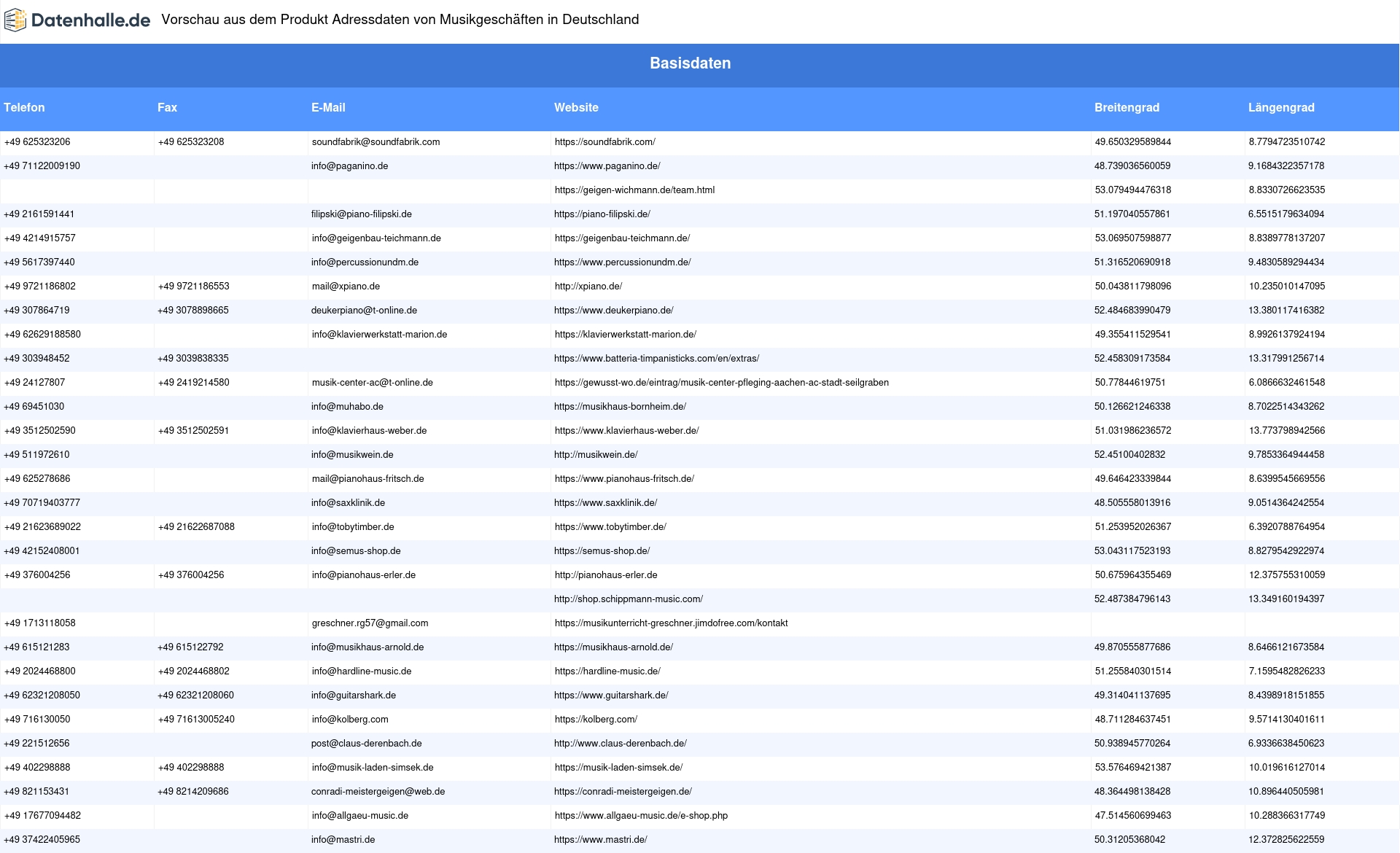This screenshot has height=853, width=1400.
Task: Click fax +49 62321208060
Action: coord(195,696)
